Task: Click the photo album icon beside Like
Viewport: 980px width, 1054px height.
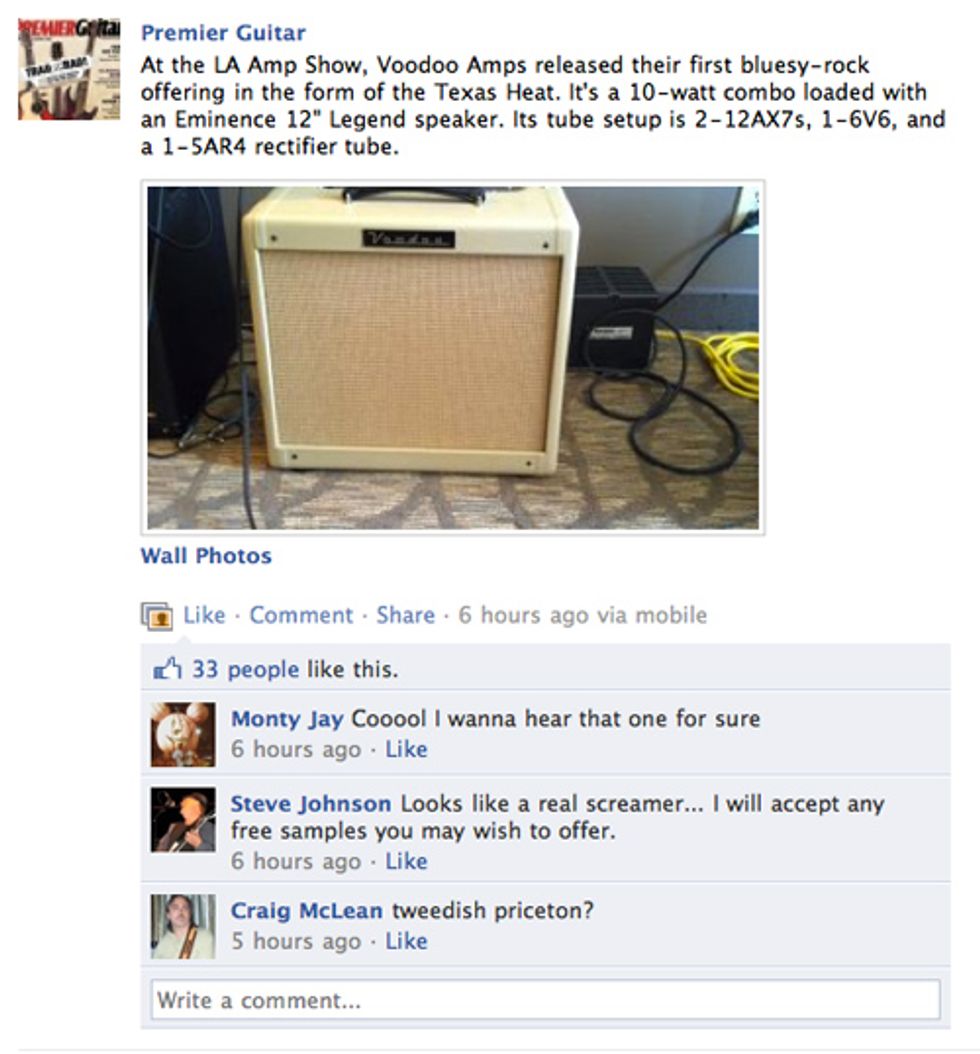Action: [157, 616]
